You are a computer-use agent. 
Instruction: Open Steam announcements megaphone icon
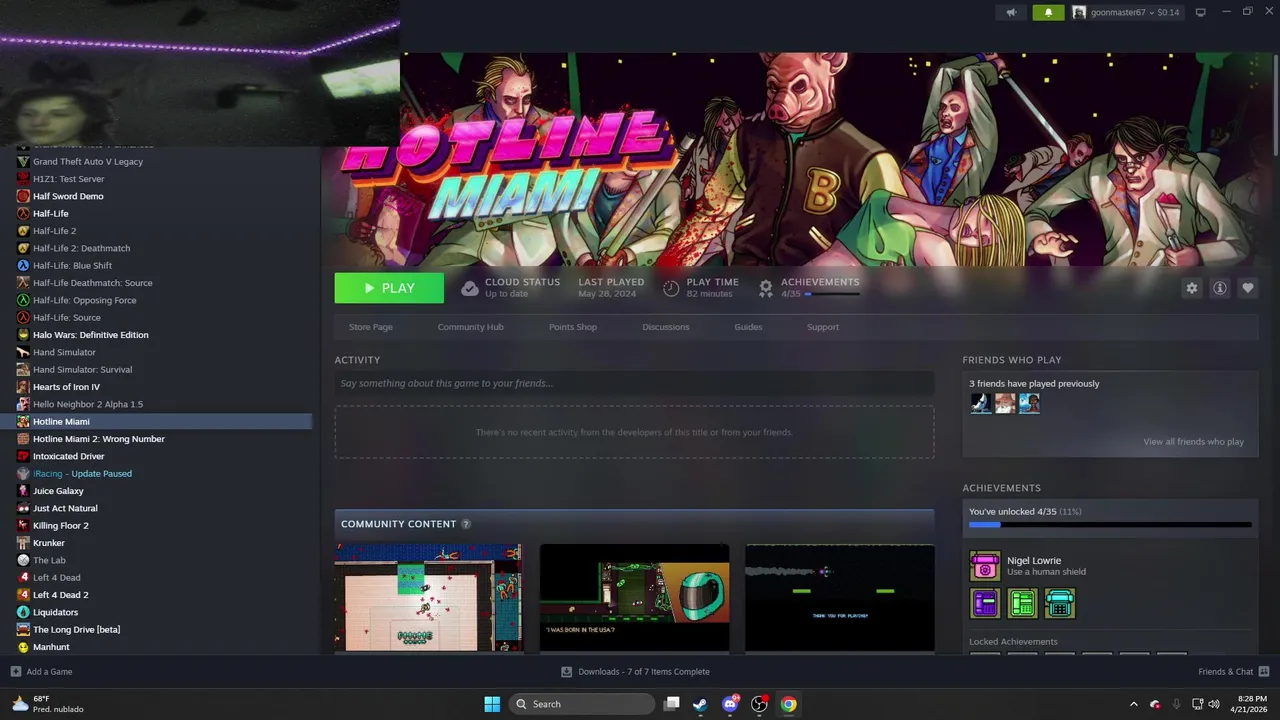point(1012,12)
